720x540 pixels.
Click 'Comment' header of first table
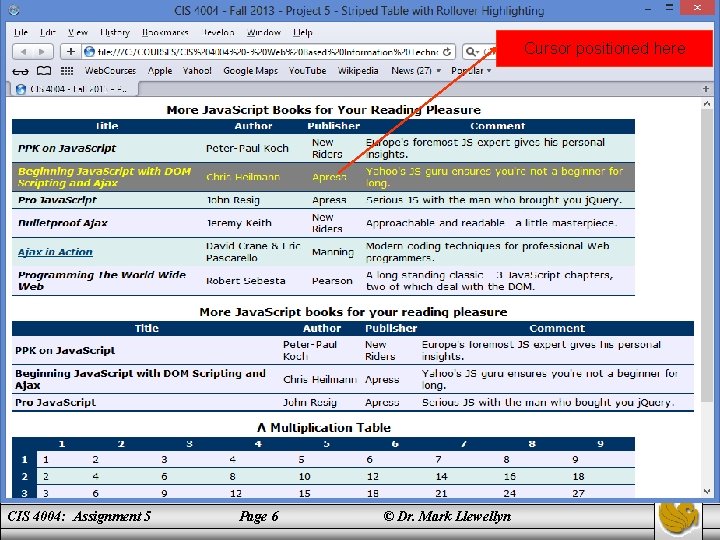coord(498,126)
